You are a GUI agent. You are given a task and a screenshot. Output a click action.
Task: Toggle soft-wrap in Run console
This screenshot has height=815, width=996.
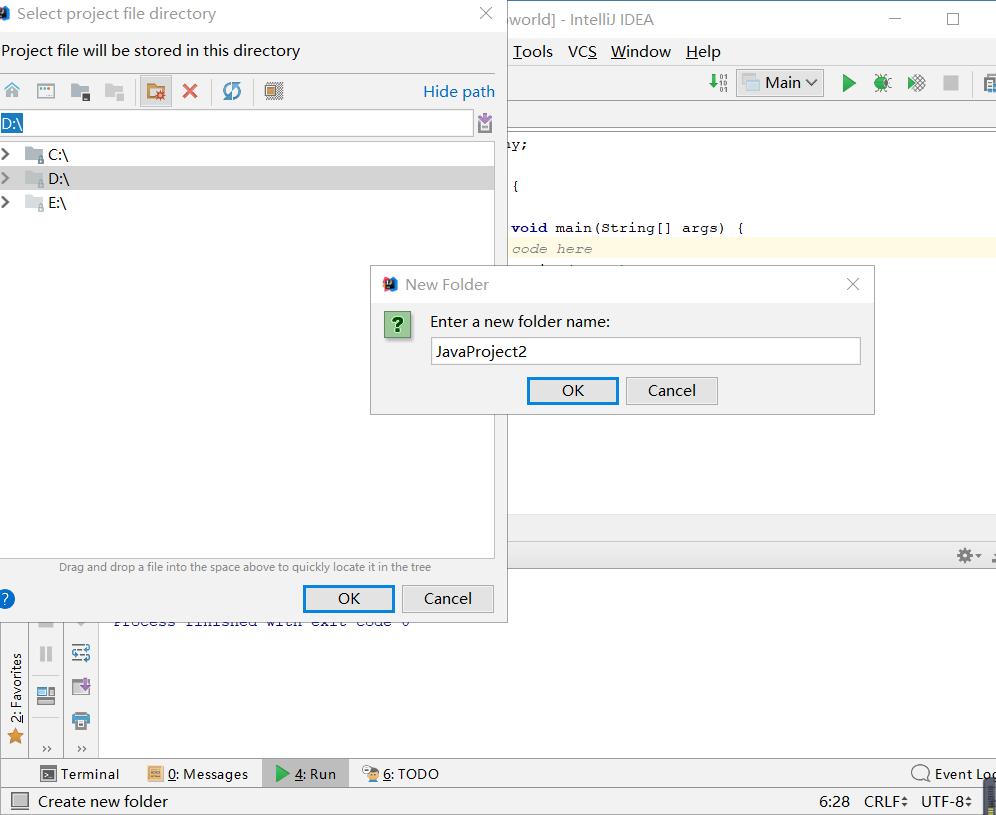[81, 652]
